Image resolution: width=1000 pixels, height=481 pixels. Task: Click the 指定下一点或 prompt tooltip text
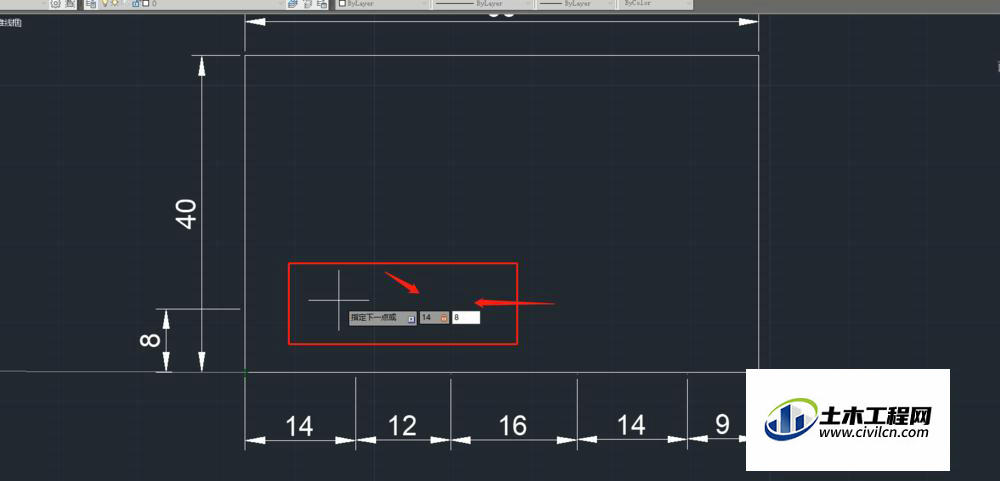coord(374,317)
